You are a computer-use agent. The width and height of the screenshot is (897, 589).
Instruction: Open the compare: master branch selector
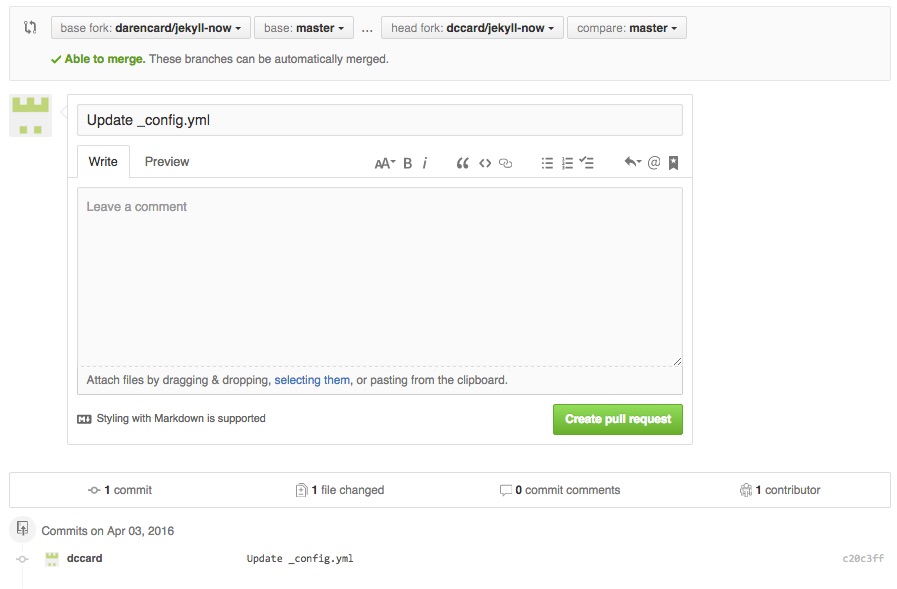626,27
